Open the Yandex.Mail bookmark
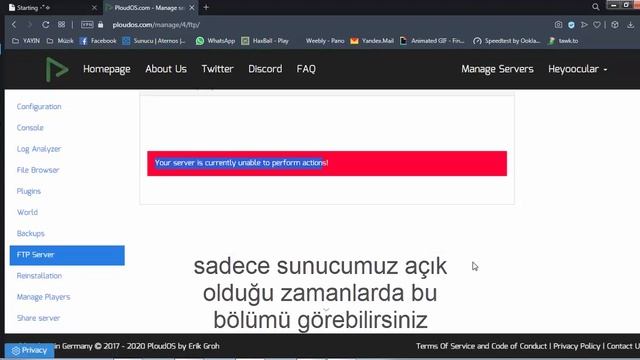 [x=372, y=41]
